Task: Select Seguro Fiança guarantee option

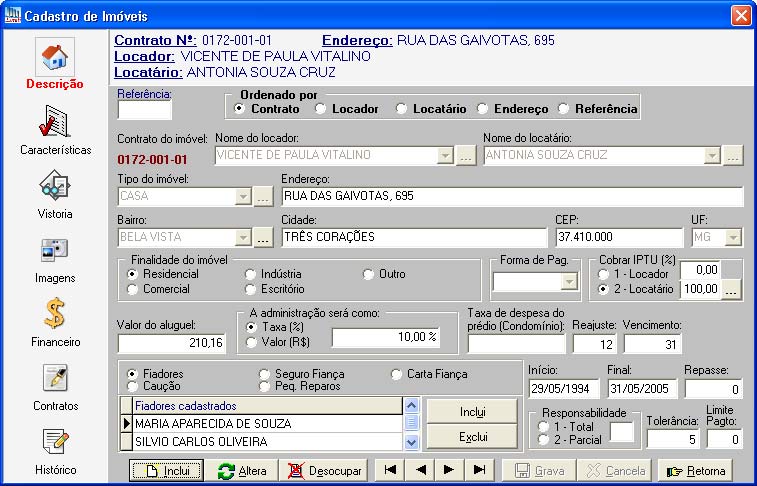Action: [x=265, y=374]
